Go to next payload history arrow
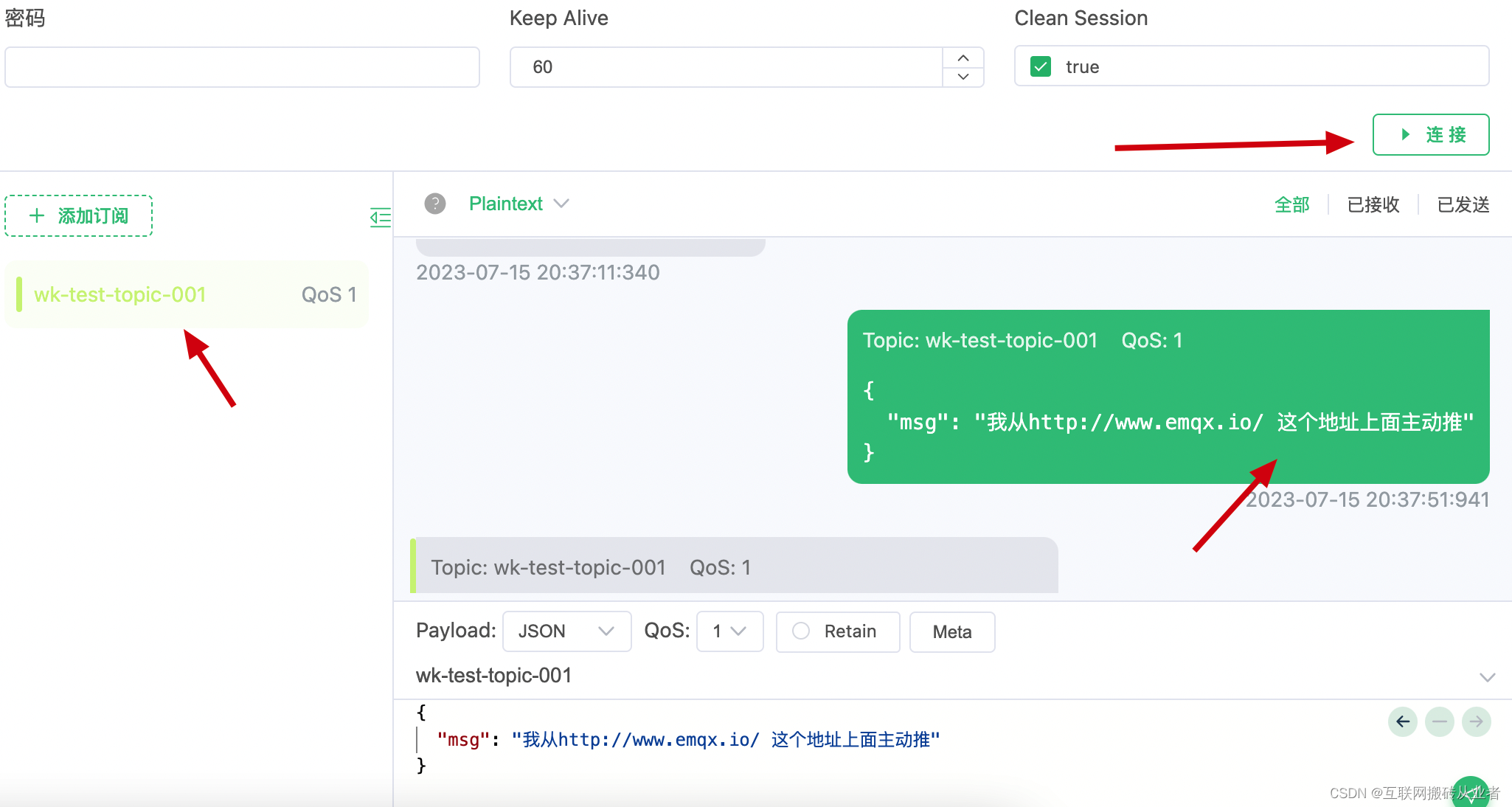This screenshot has height=807, width=1512. (1476, 721)
